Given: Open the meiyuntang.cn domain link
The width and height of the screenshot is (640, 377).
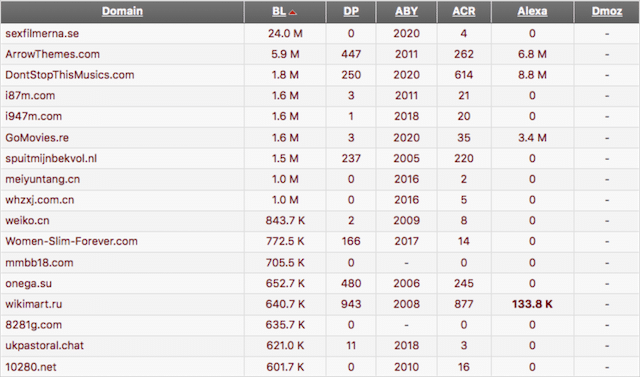Looking at the screenshot, I should tap(42, 179).
